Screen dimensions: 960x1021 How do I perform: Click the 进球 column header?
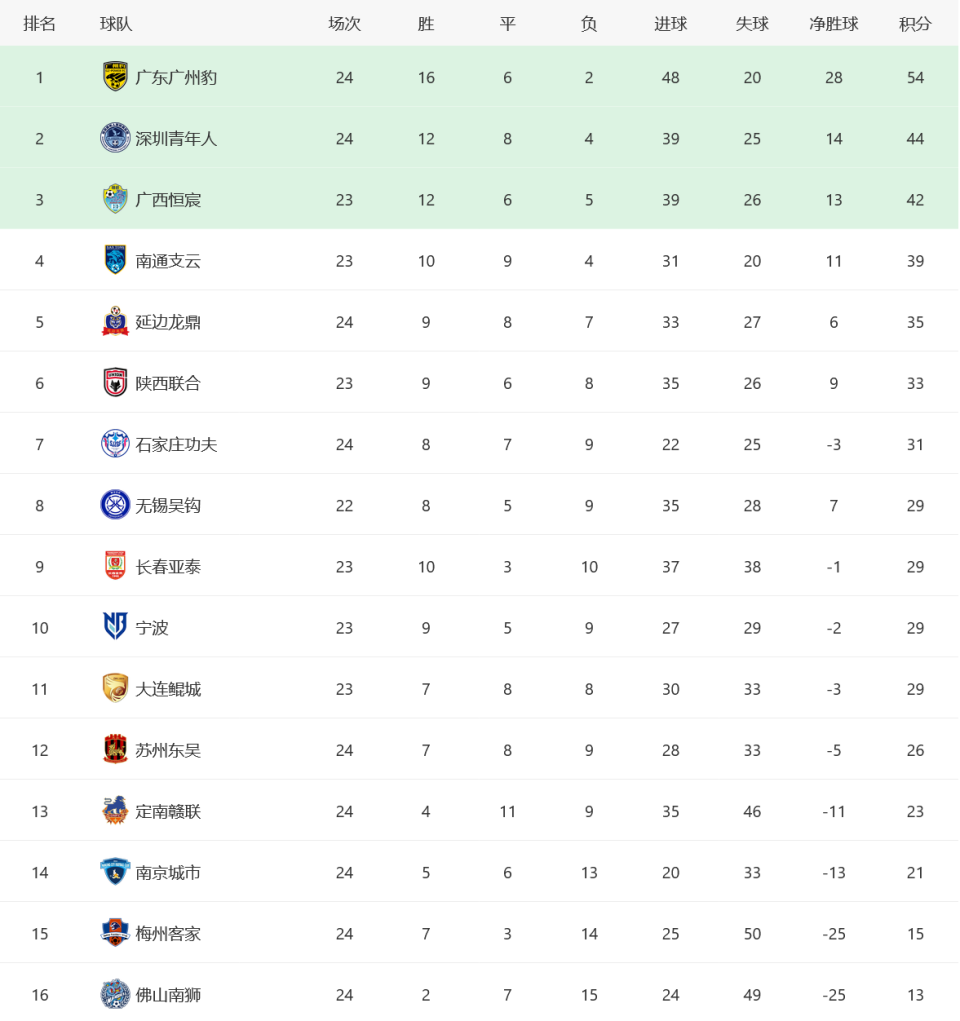click(671, 24)
